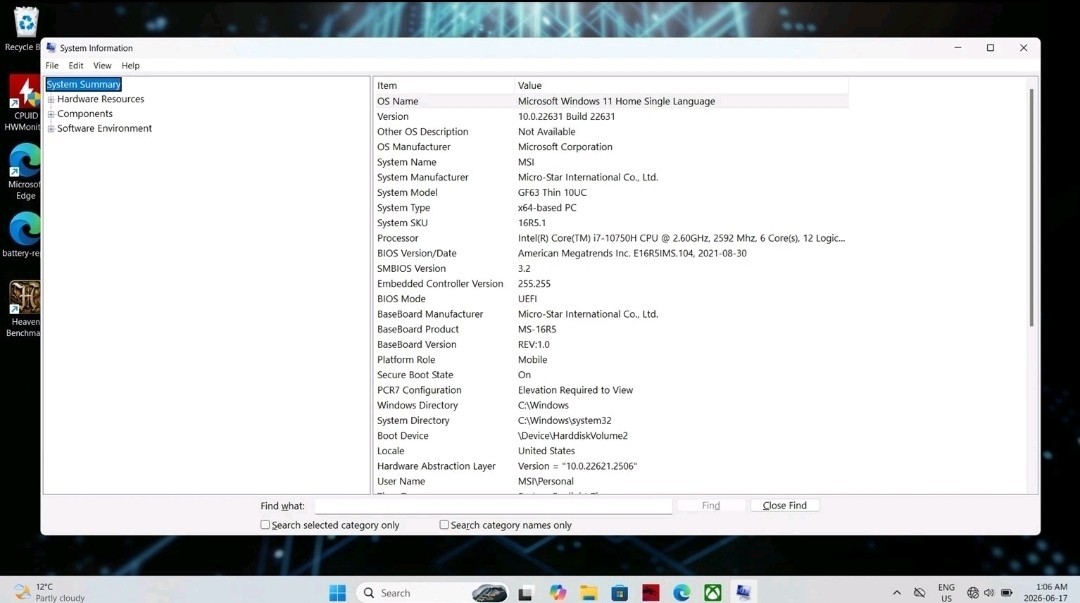
Task: Select Hardware Resources tree label
Action: (x=101, y=99)
